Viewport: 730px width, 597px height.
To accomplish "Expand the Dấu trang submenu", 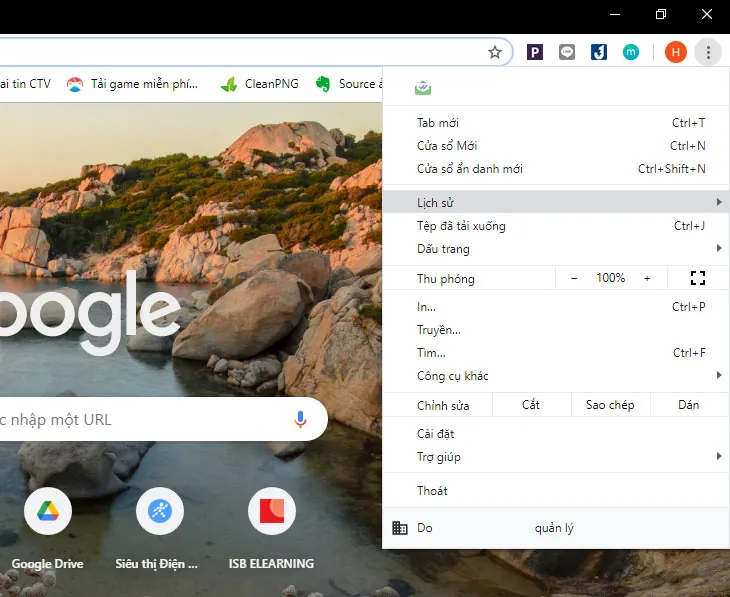I will pyautogui.click(x=555, y=249).
